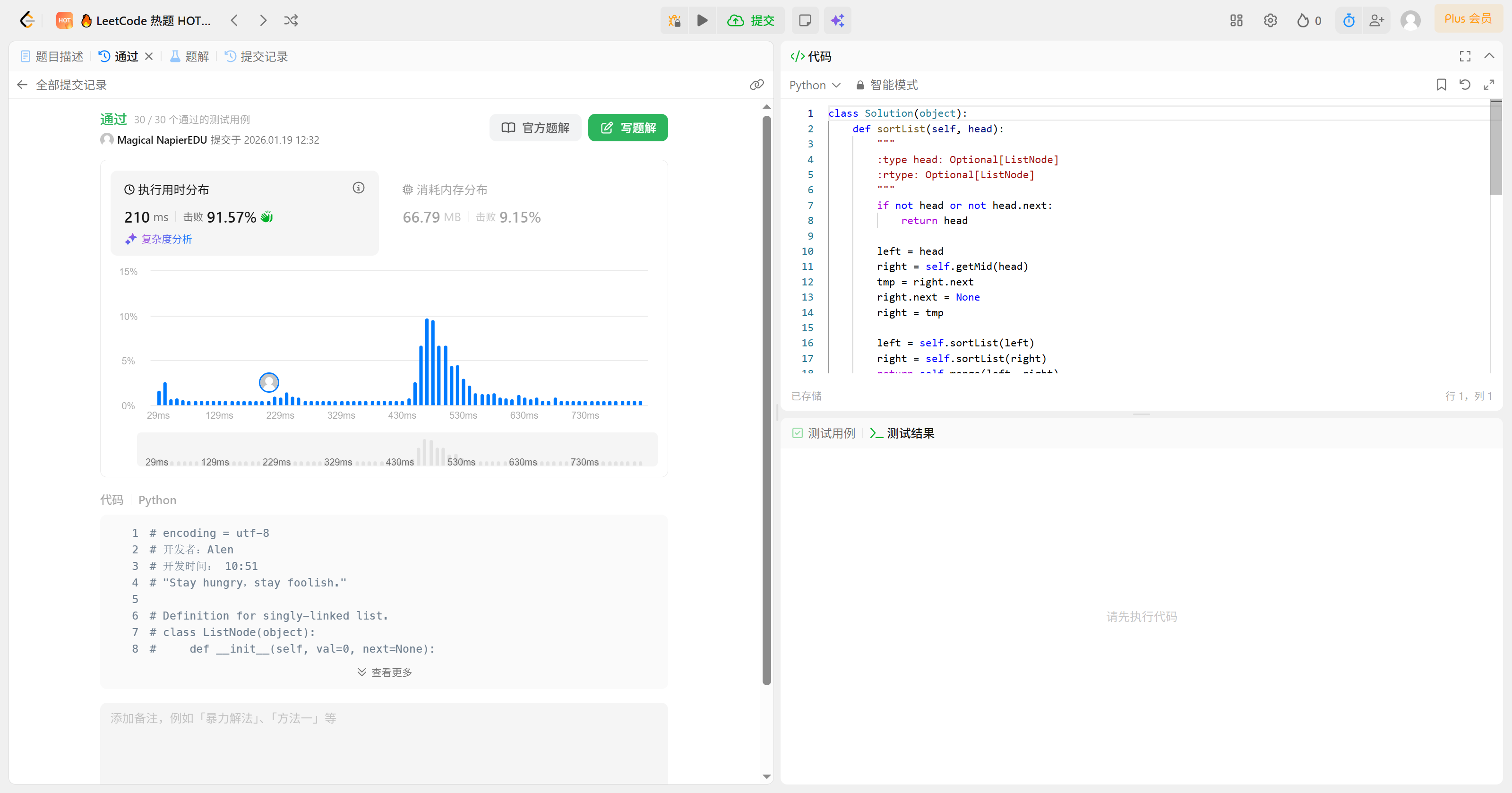Toggle 智能模式 lock setting
Screen dimensions: 1512x793
(887, 85)
